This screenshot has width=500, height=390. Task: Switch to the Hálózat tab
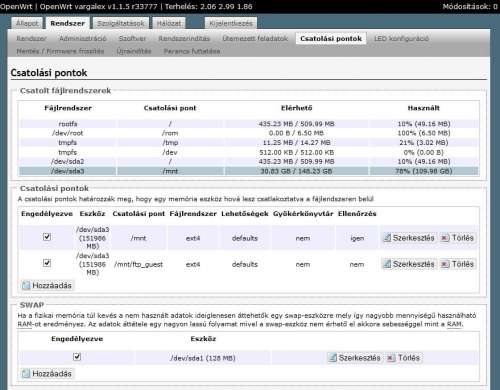[x=169, y=23]
